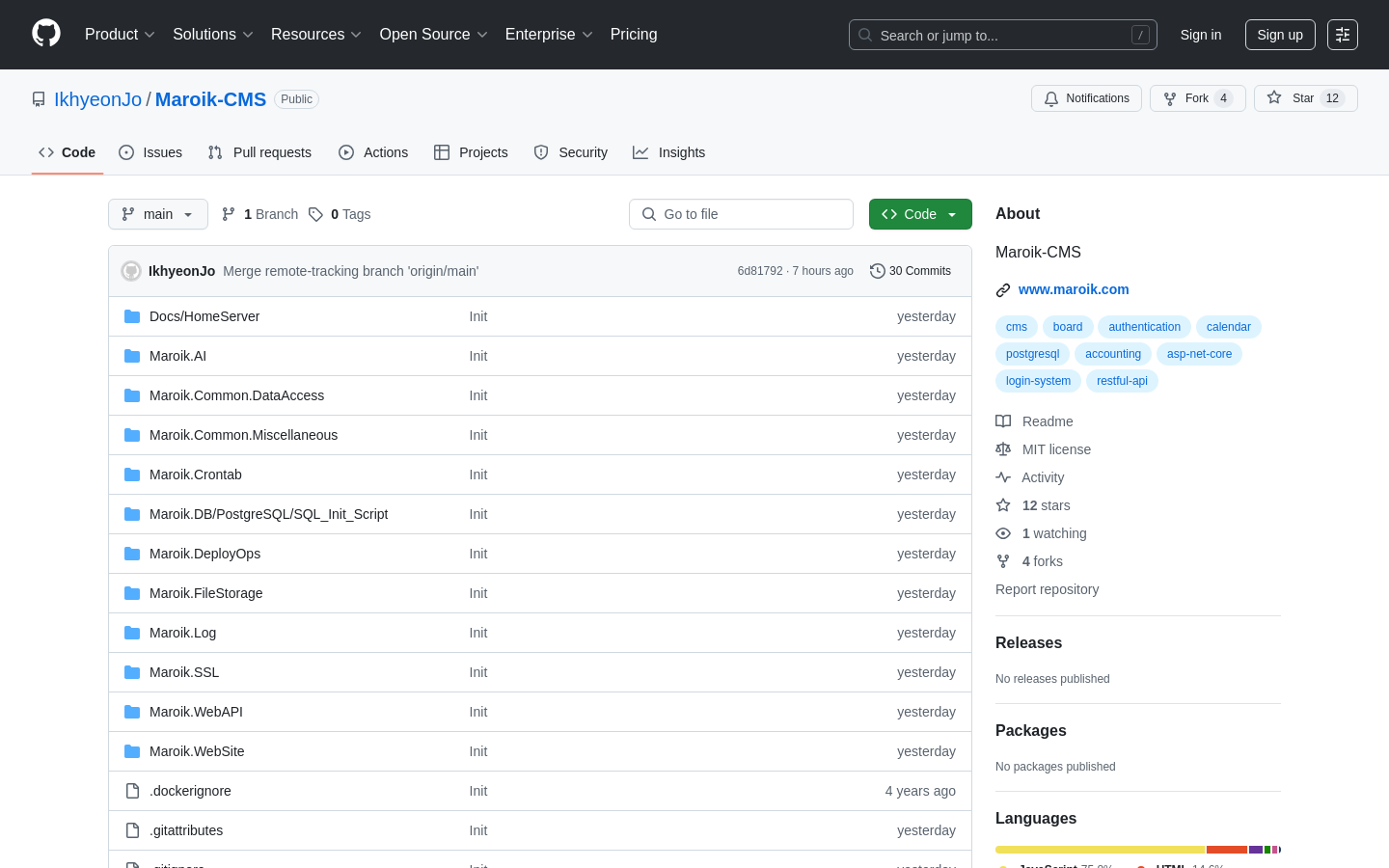
Task: Open the Maroik.SSL folder
Action: tap(184, 672)
